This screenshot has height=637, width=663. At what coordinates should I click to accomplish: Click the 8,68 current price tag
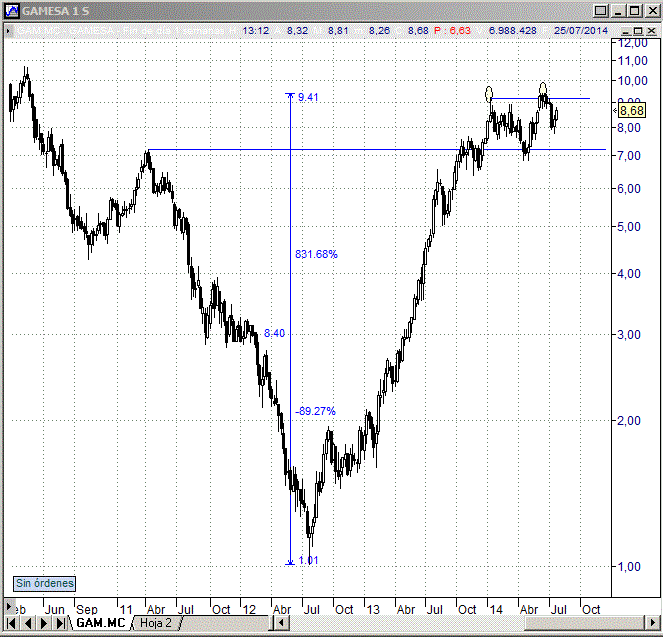[632, 111]
